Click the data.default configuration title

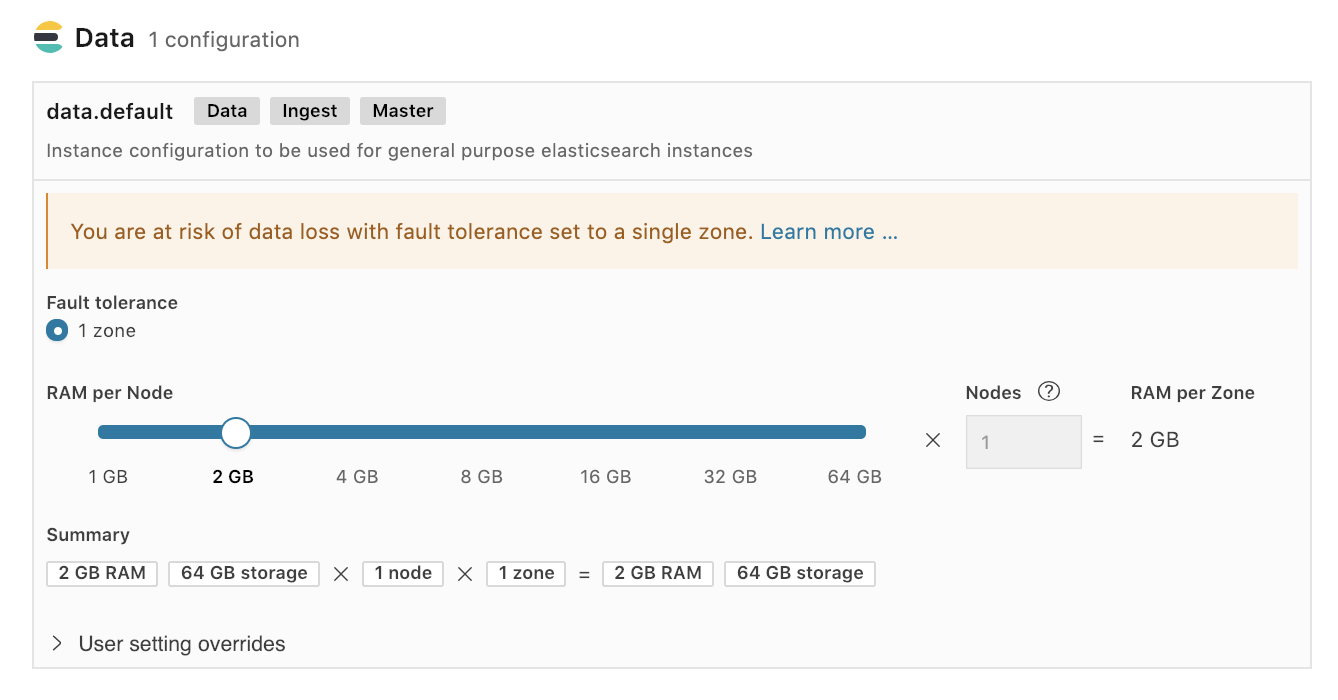click(x=110, y=112)
